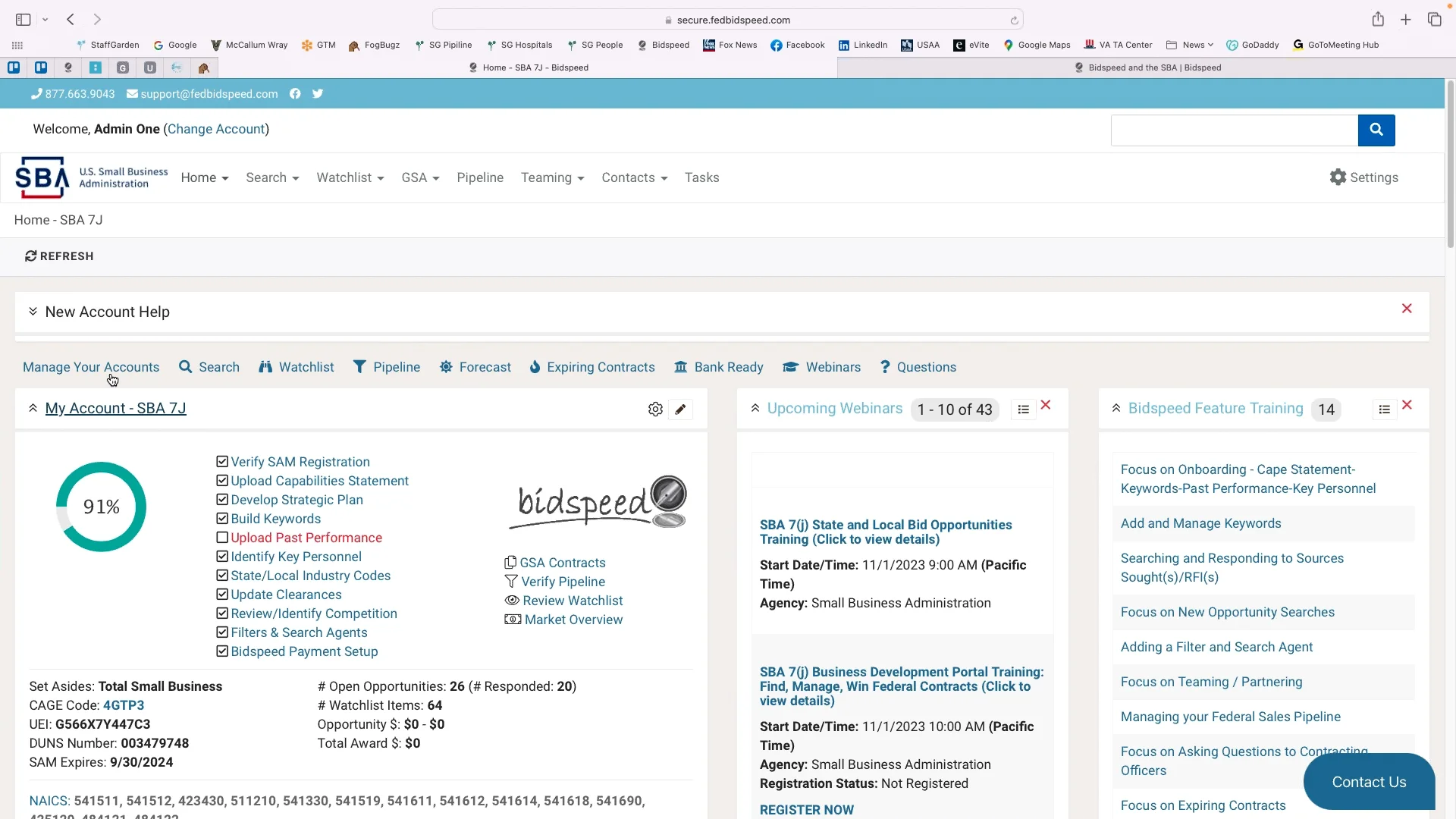Viewport: 1456px width, 819px height.
Task: Click the Upcoming Webinars list view icon
Action: [x=1023, y=409]
